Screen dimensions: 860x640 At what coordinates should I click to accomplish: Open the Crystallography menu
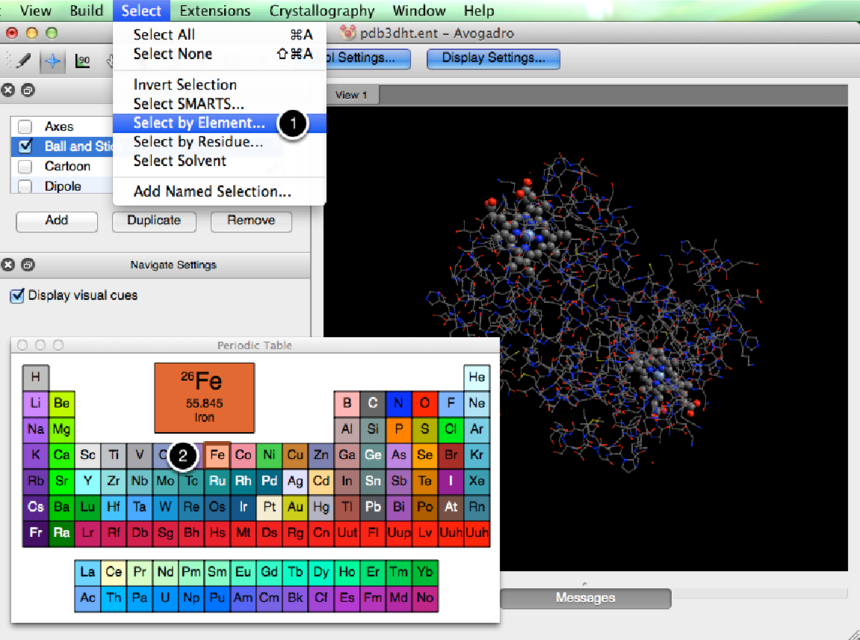pyautogui.click(x=321, y=11)
